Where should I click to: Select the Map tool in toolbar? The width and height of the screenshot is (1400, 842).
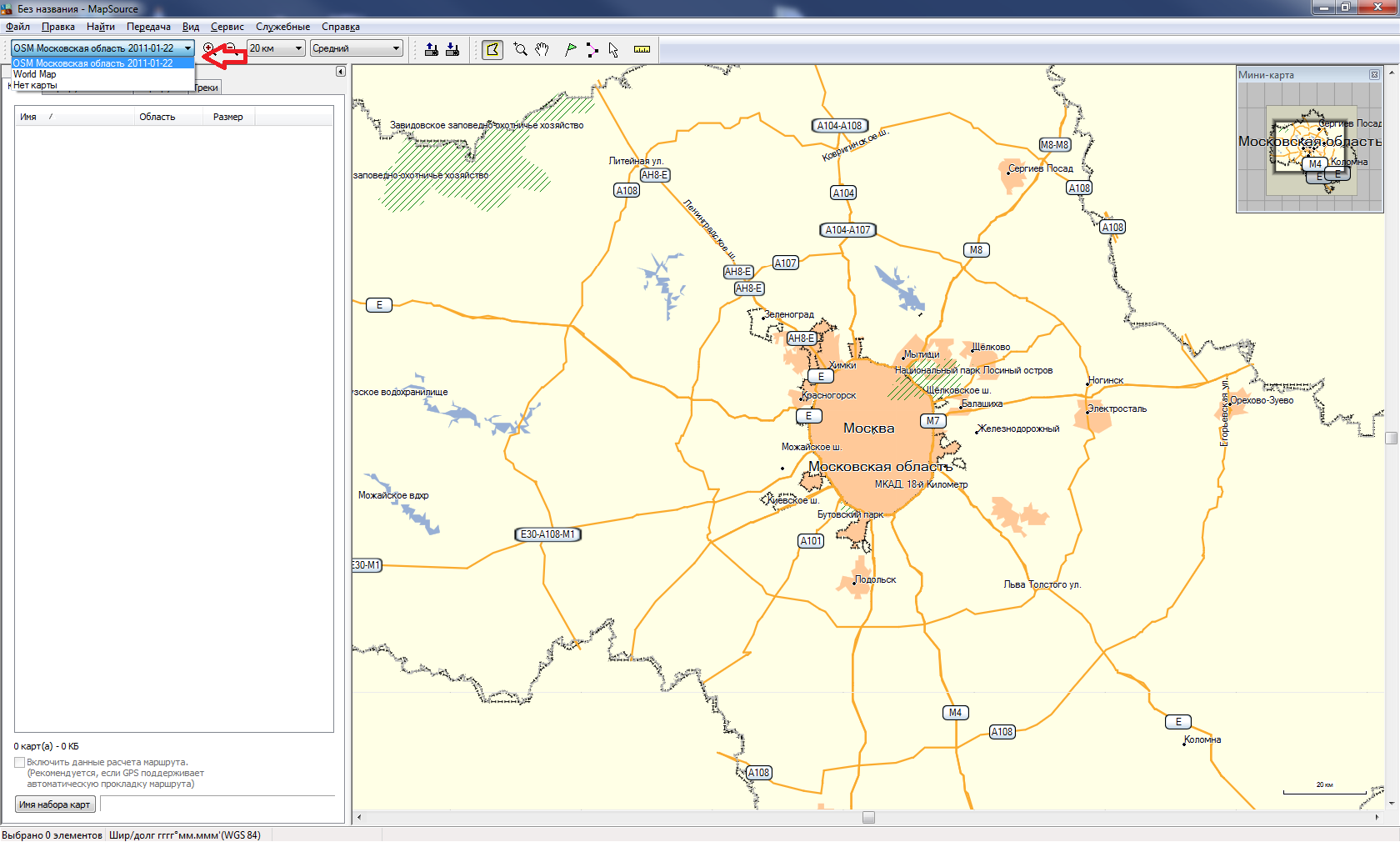(x=492, y=49)
